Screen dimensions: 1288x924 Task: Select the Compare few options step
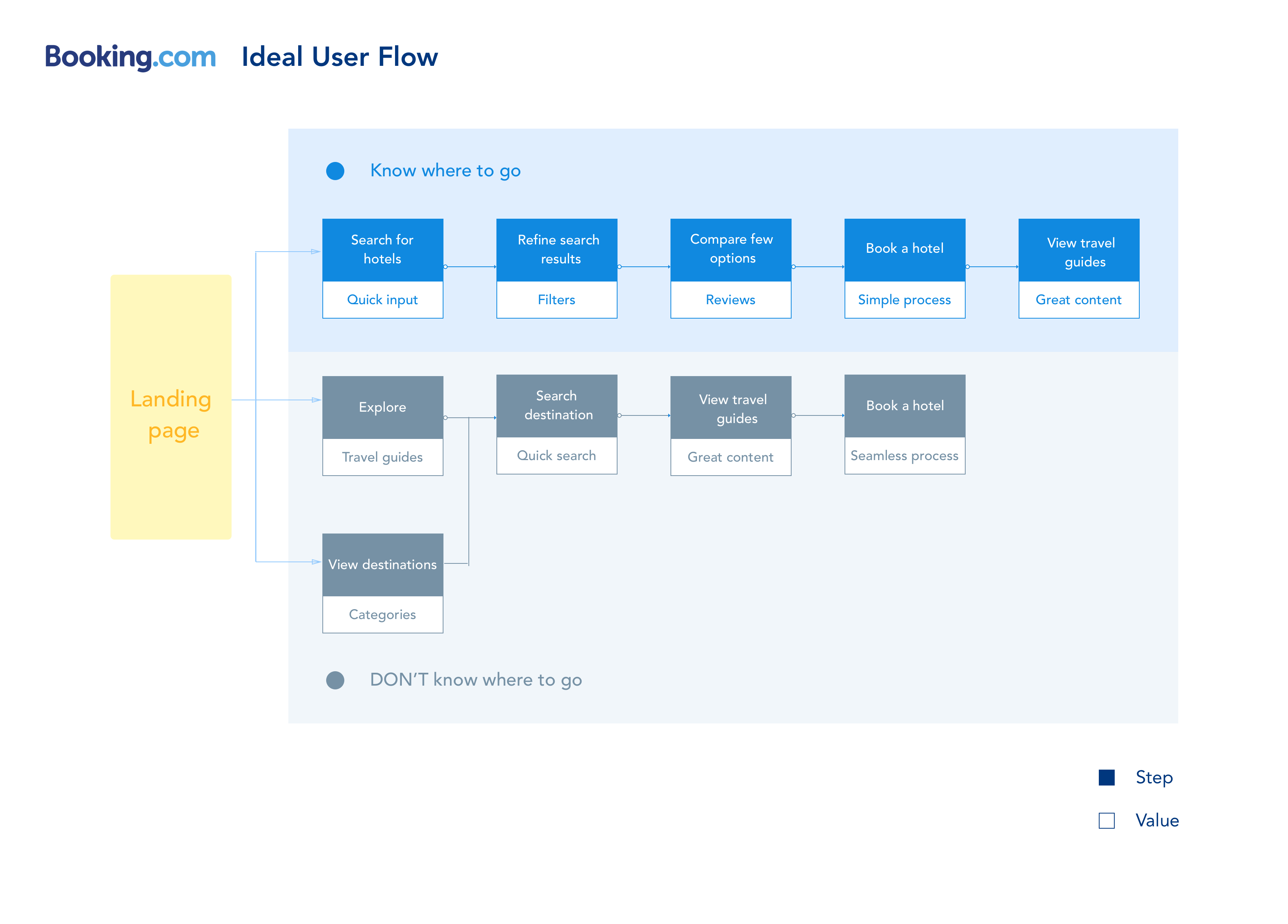point(731,250)
